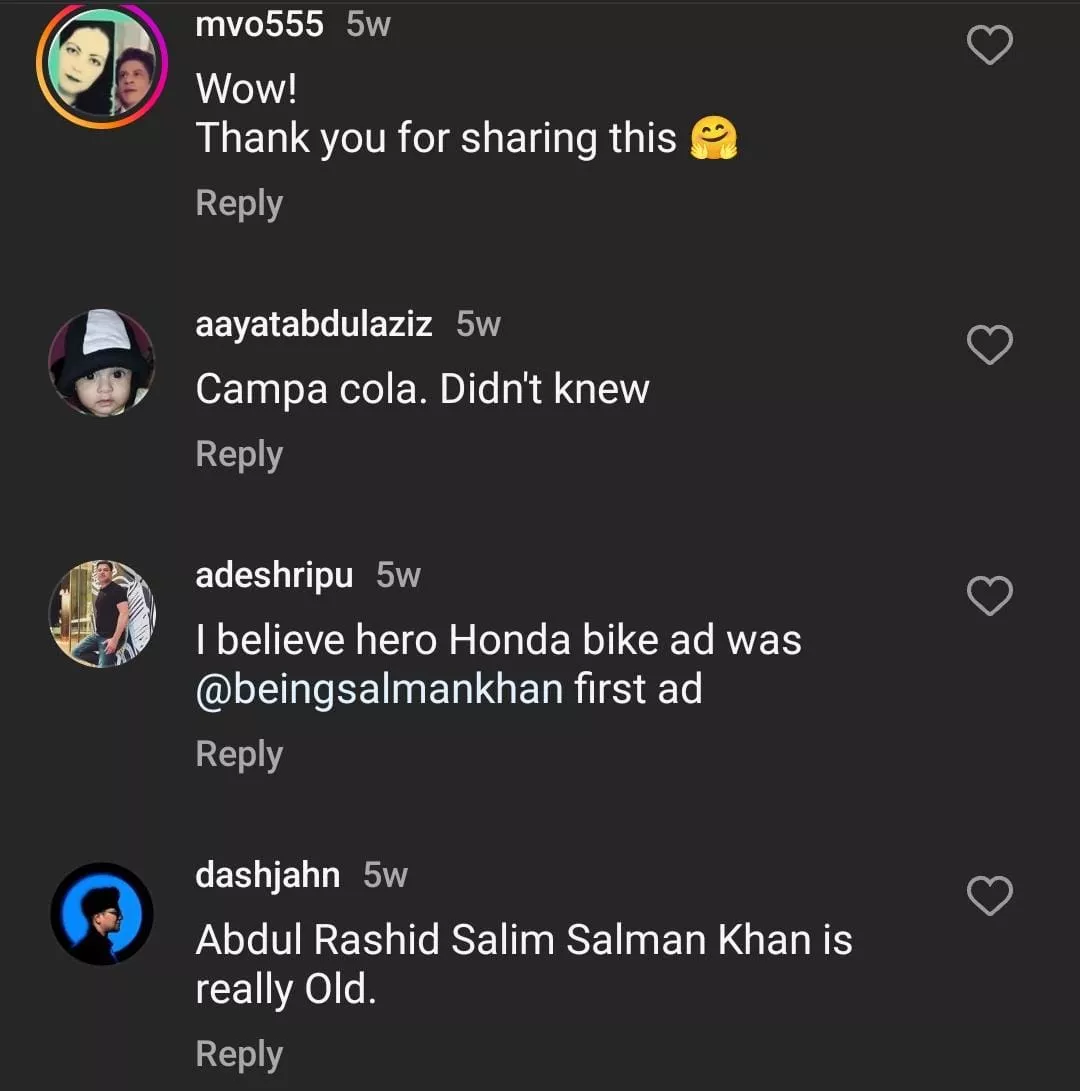Screen dimensions: 1080x1091
Task: Reply to the Campa cola comment
Action: pyautogui.click(x=239, y=454)
